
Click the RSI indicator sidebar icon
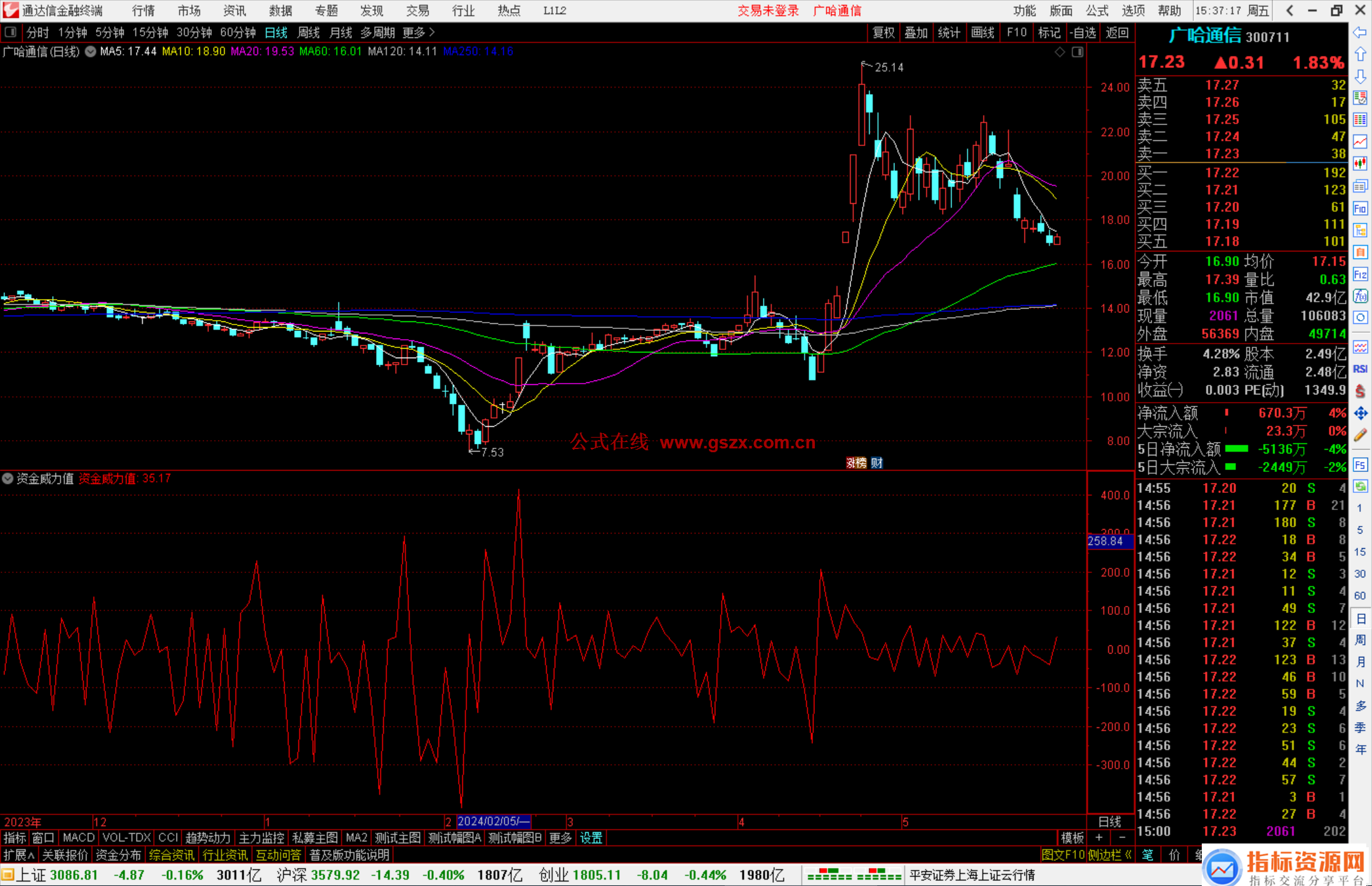[x=1360, y=369]
